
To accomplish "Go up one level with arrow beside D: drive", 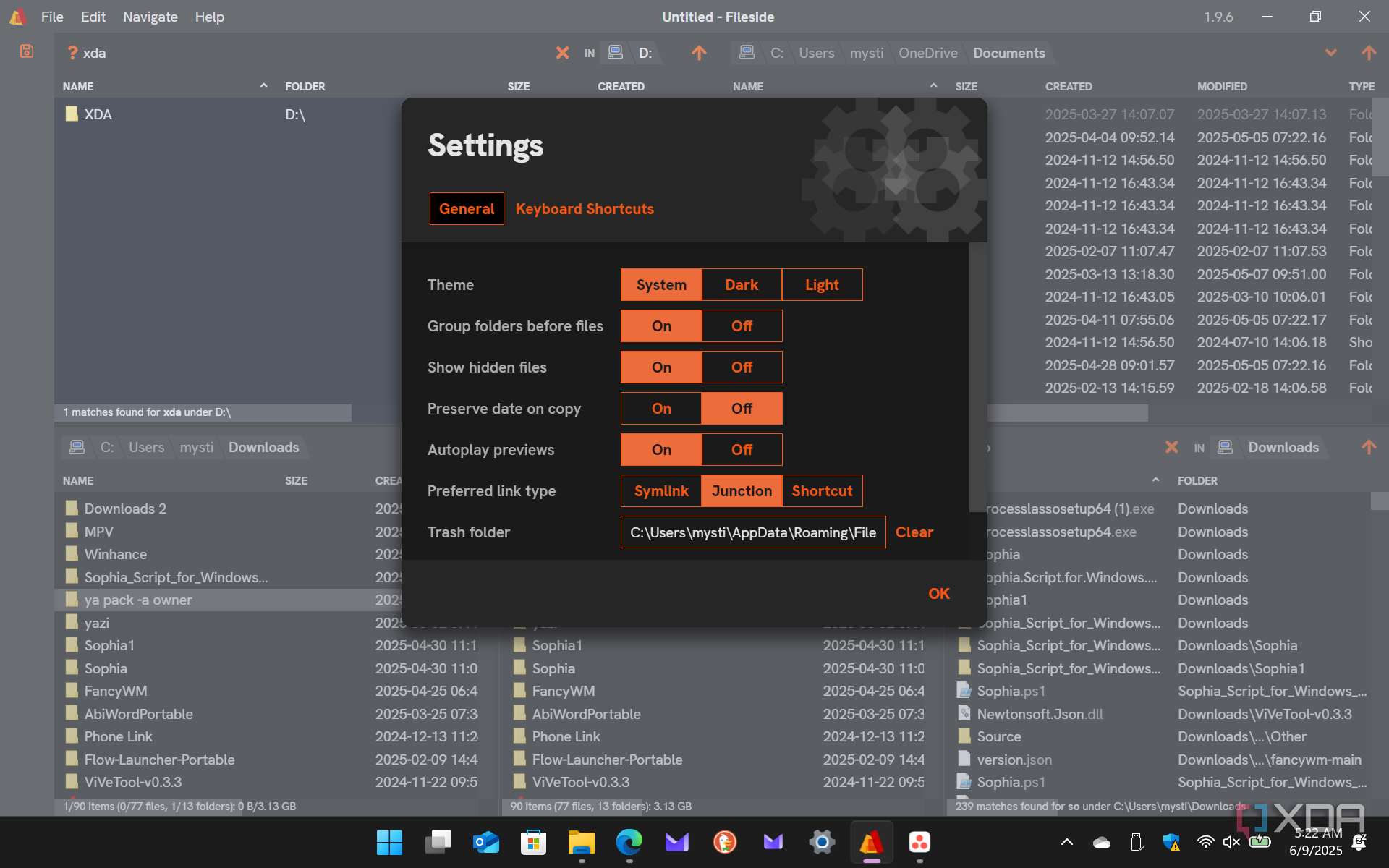I will pos(699,53).
